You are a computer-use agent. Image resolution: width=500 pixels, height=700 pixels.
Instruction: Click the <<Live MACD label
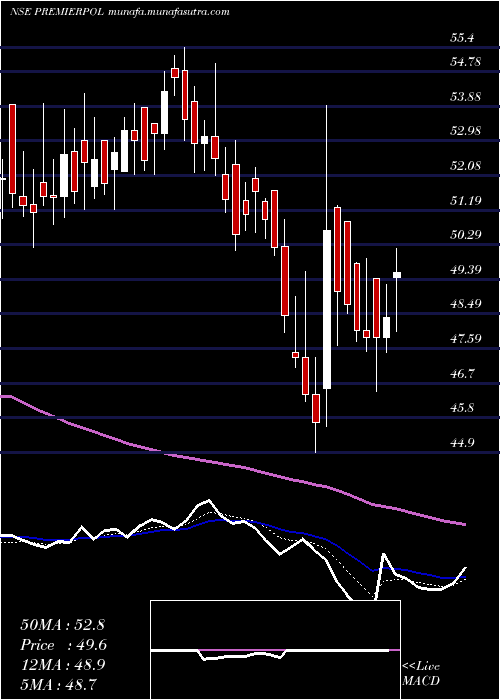pos(421,674)
